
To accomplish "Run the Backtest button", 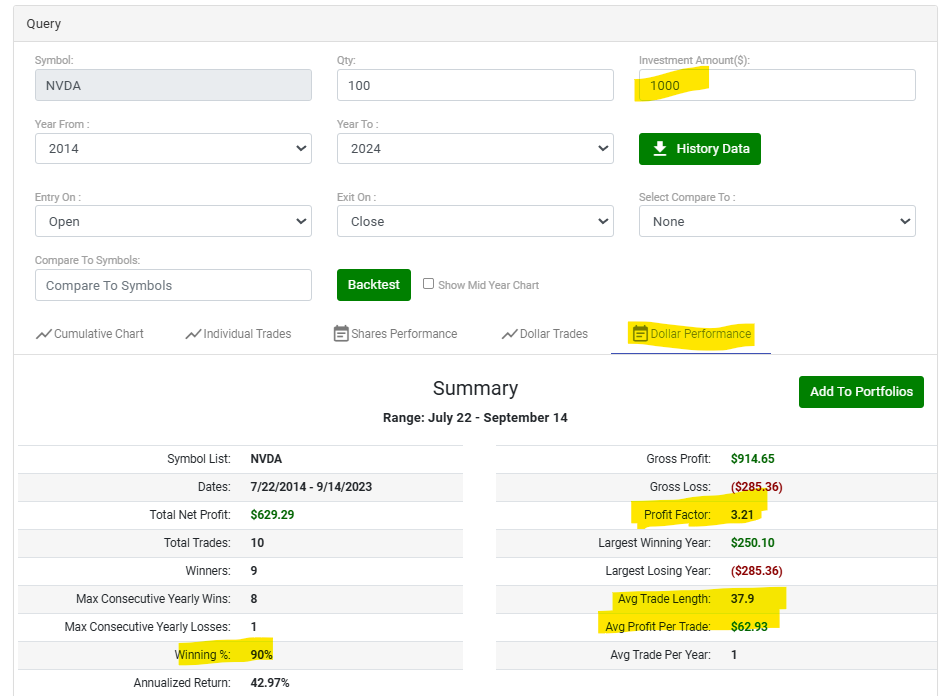I will click(x=374, y=285).
